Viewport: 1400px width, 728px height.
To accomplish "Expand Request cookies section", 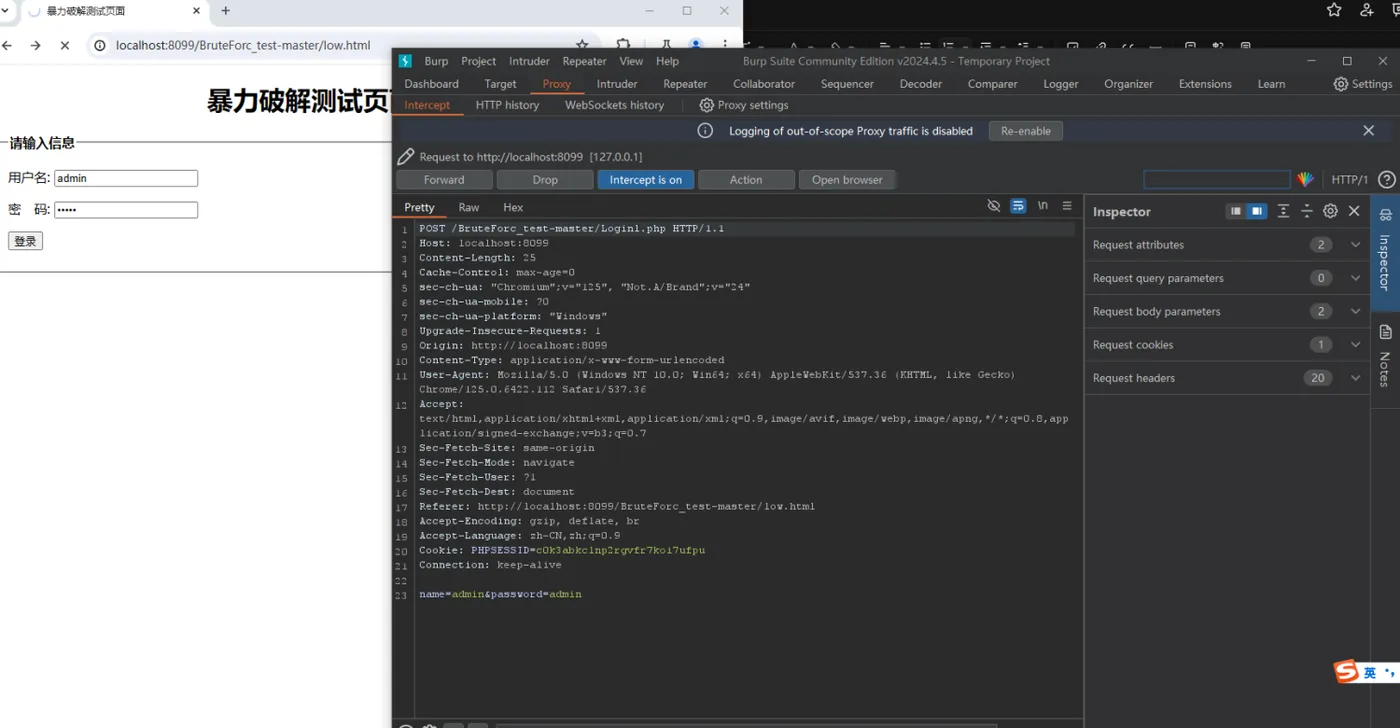I will pos(1227,345).
